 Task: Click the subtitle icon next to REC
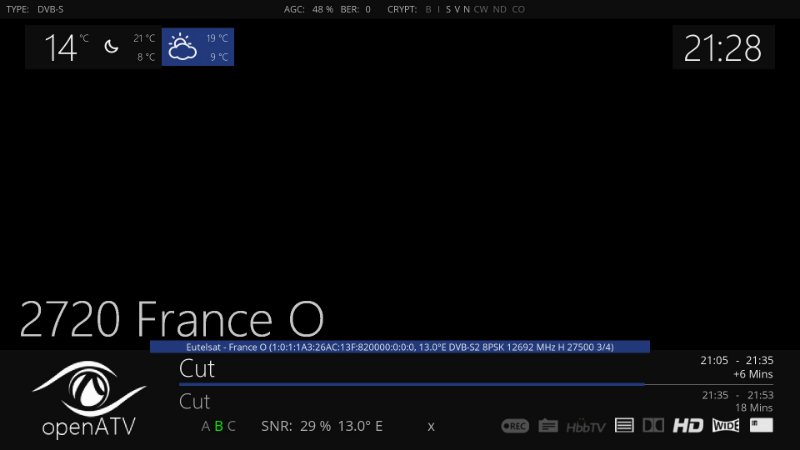point(548,426)
